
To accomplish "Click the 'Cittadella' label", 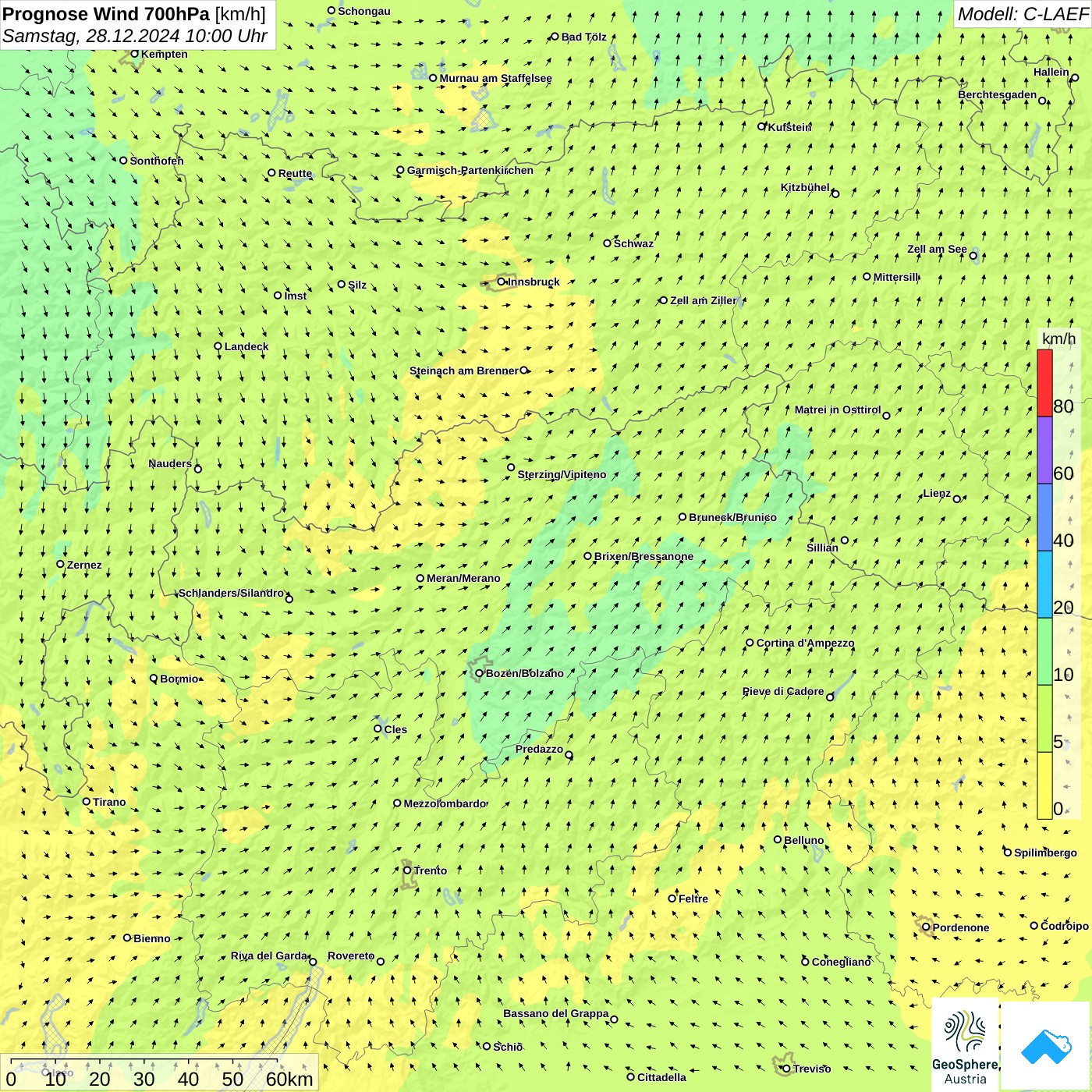I will point(662,1077).
